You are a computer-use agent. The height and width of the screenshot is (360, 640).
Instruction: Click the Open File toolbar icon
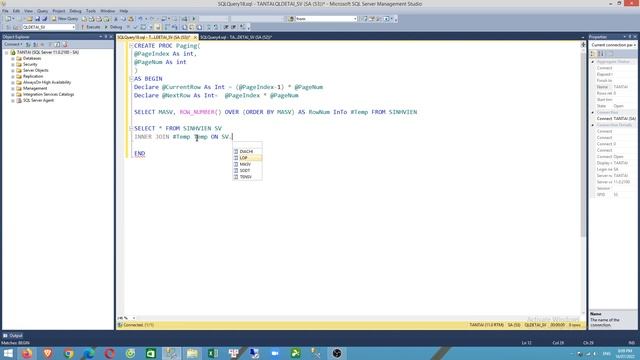(30, 19)
